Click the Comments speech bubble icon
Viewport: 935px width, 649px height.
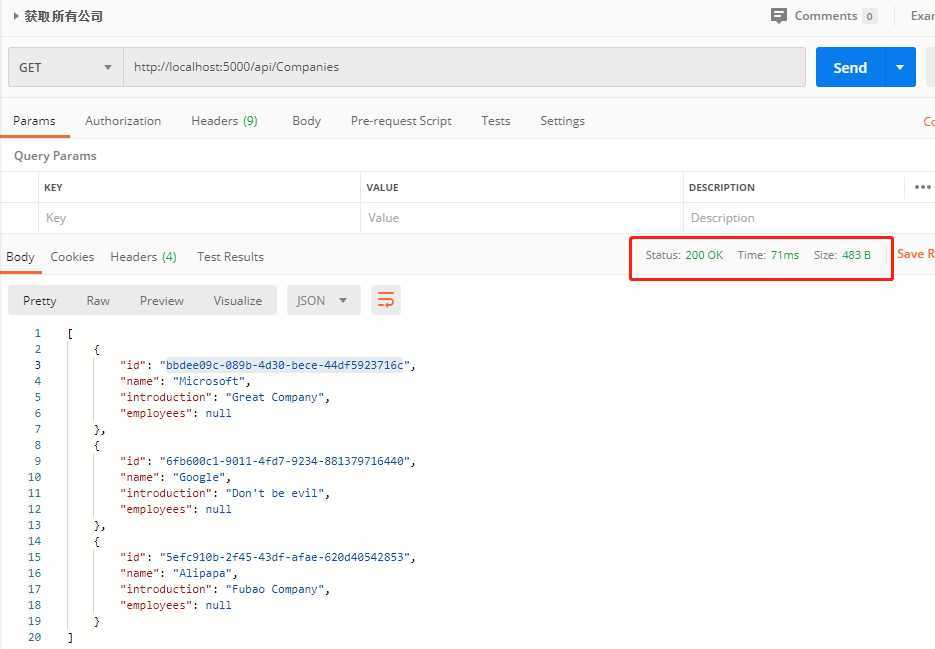[x=778, y=16]
